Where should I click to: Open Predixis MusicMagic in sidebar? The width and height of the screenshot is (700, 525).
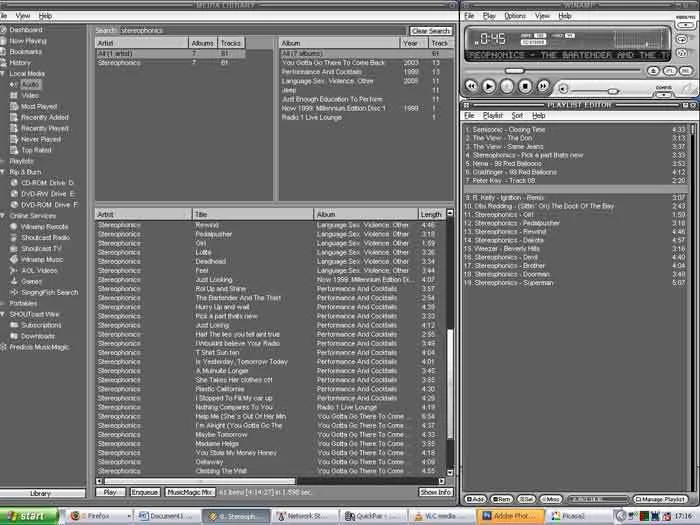[x=39, y=347]
